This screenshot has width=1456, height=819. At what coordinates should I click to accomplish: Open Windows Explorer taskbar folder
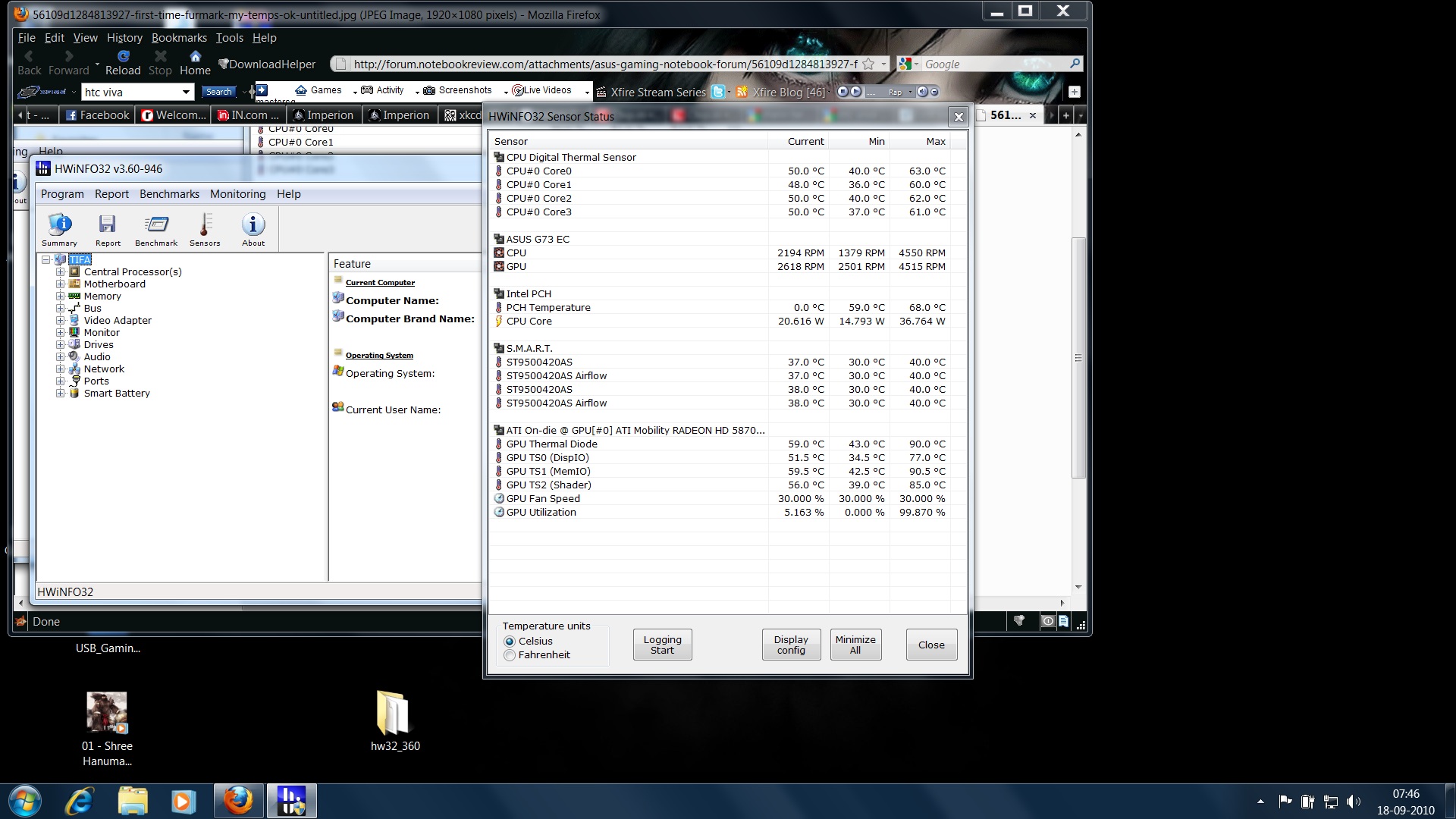133,802
